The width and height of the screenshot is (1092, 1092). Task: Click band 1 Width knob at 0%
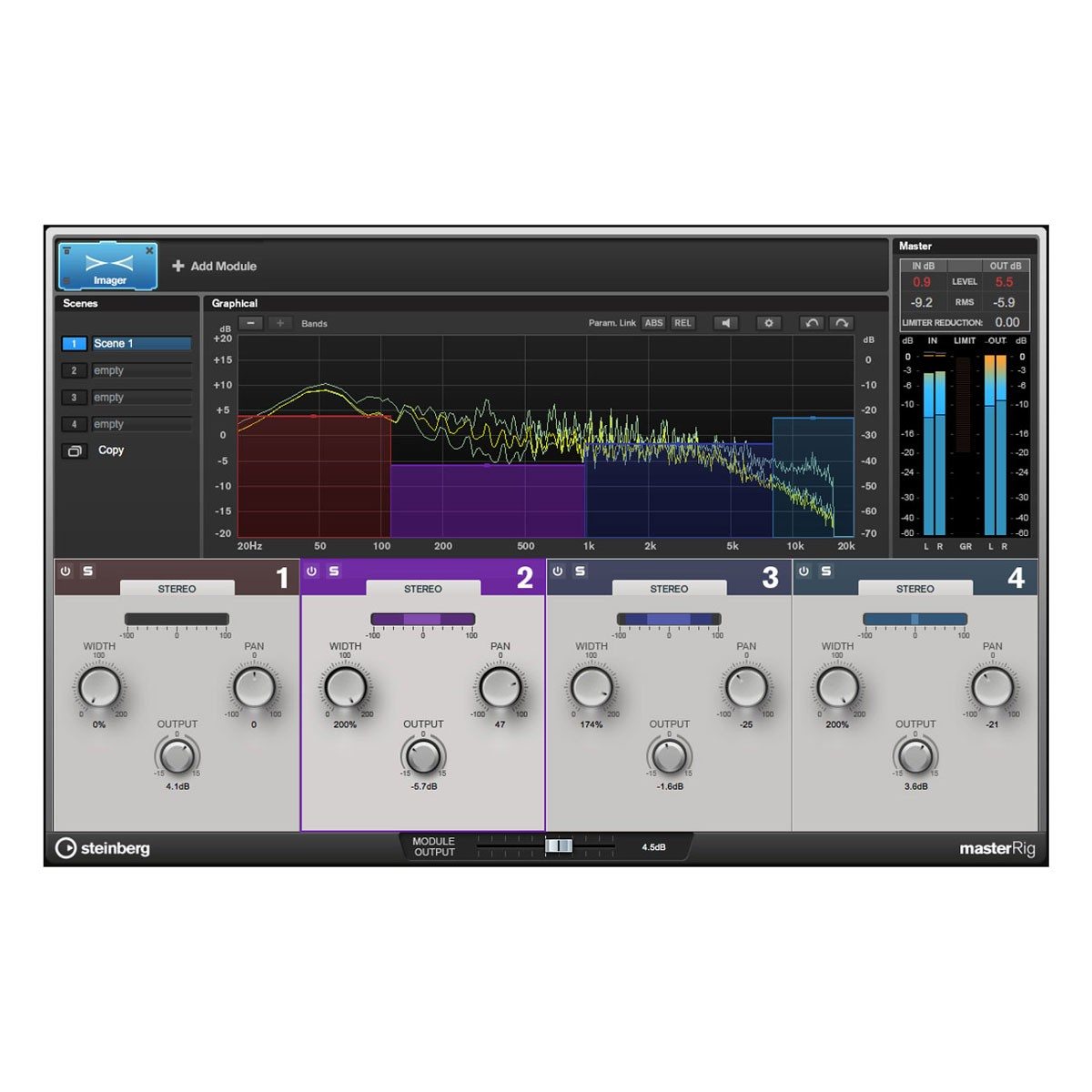(x=99, y=687)
